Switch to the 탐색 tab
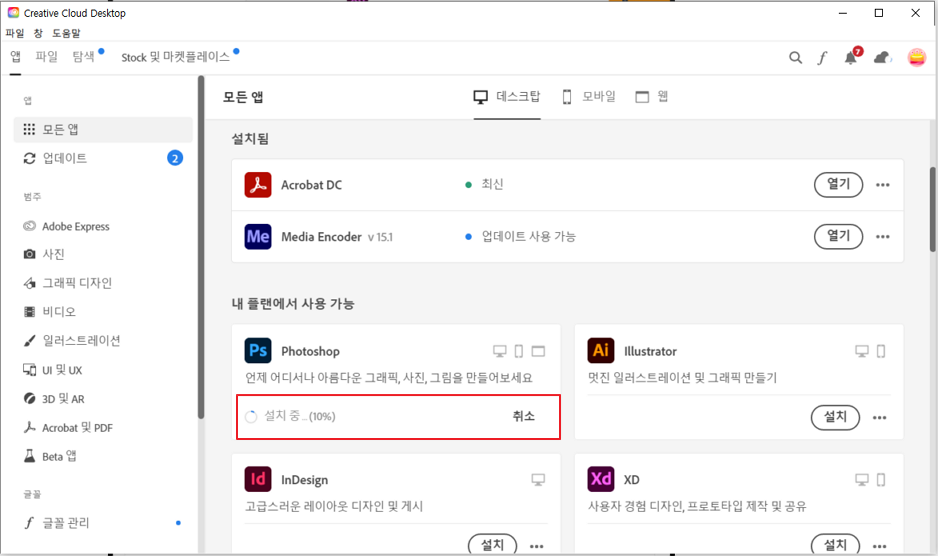 point(84,56)
